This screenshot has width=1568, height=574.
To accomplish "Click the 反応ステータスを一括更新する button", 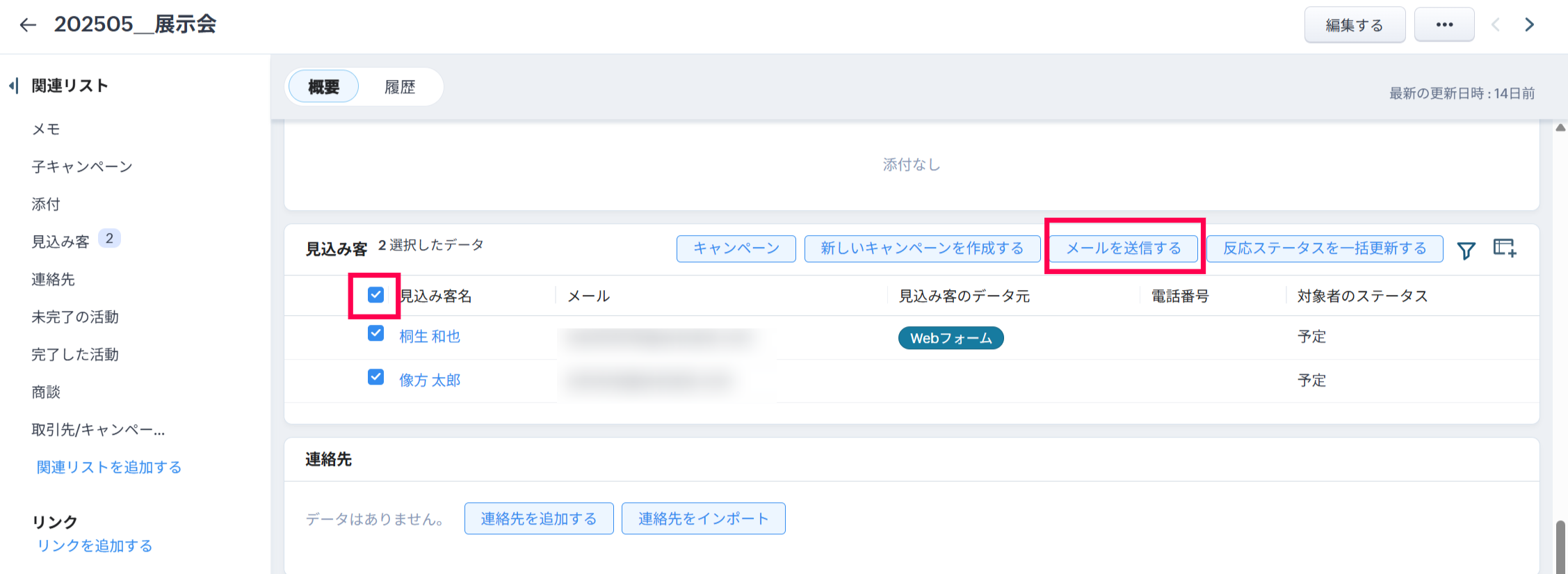I will (x=1324, y=248).
